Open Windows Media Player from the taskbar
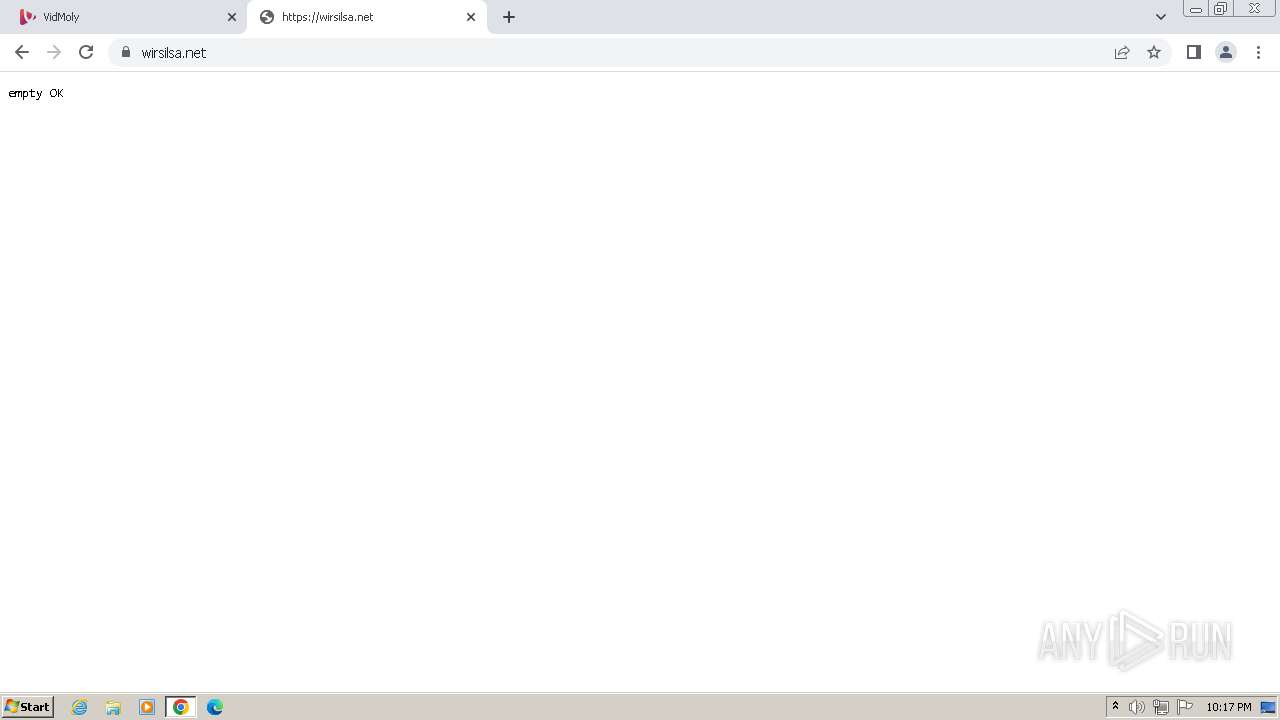 click(x=147, y=707)
